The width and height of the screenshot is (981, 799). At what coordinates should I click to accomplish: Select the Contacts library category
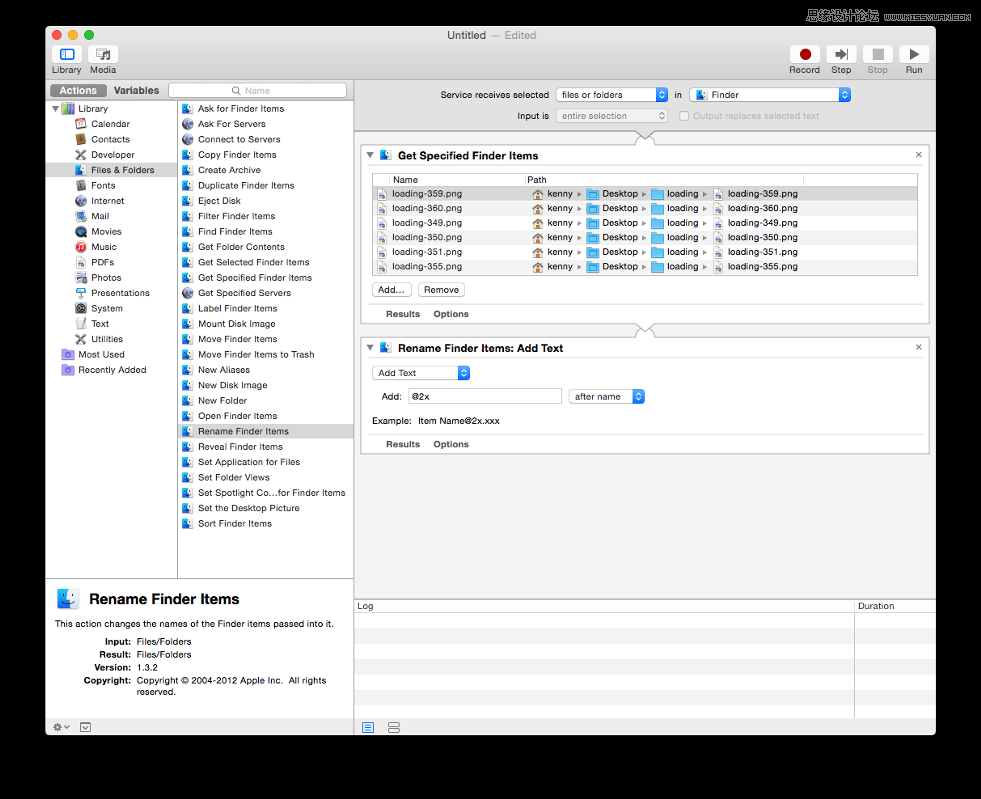(x=110, y=140)
